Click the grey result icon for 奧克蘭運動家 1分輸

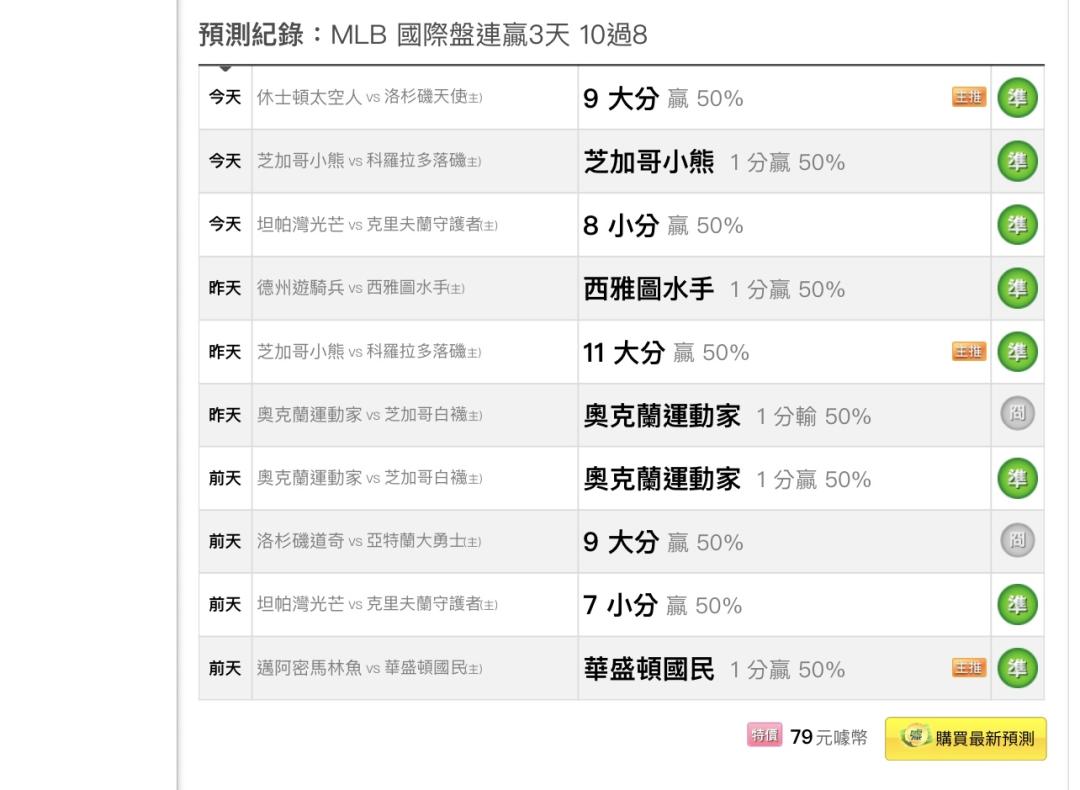(x=1019, y=415)
